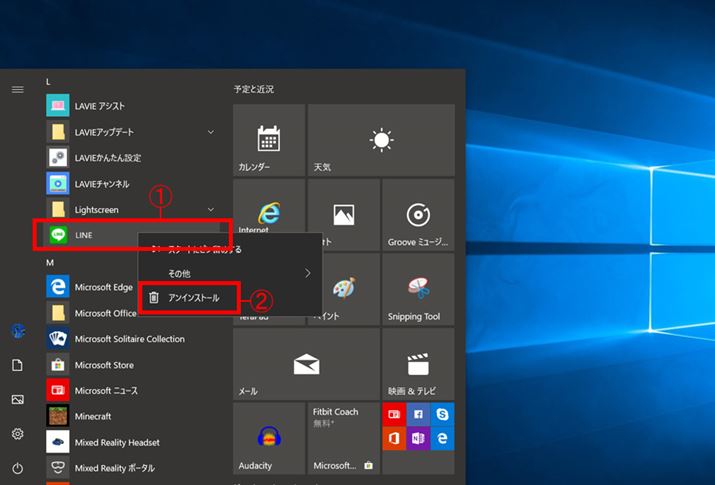Screen dimensions: 715x485
Task: Open the Groove ミュージック tile
Action: point(418,215)
